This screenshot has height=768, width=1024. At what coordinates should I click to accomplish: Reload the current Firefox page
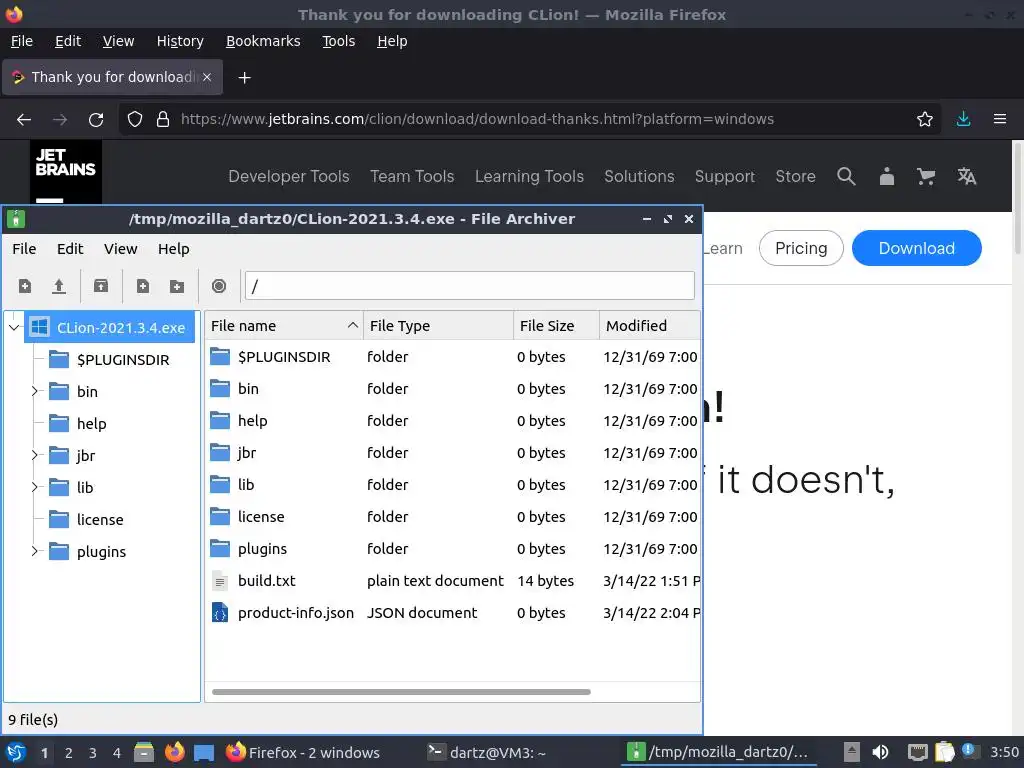[96, 120]
